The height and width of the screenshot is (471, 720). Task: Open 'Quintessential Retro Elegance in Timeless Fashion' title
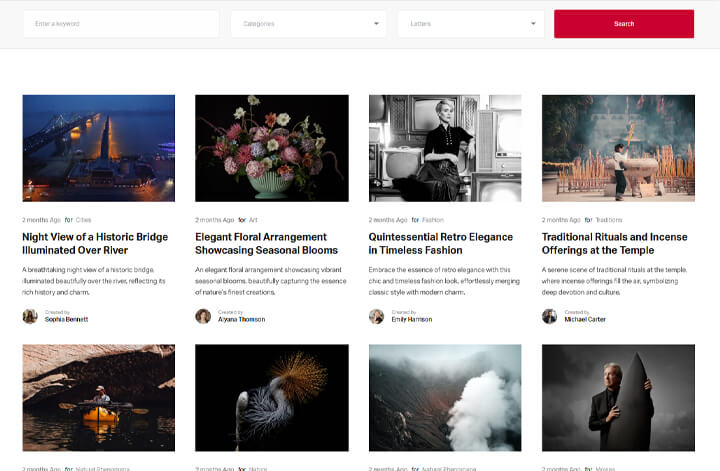point(441,243)
